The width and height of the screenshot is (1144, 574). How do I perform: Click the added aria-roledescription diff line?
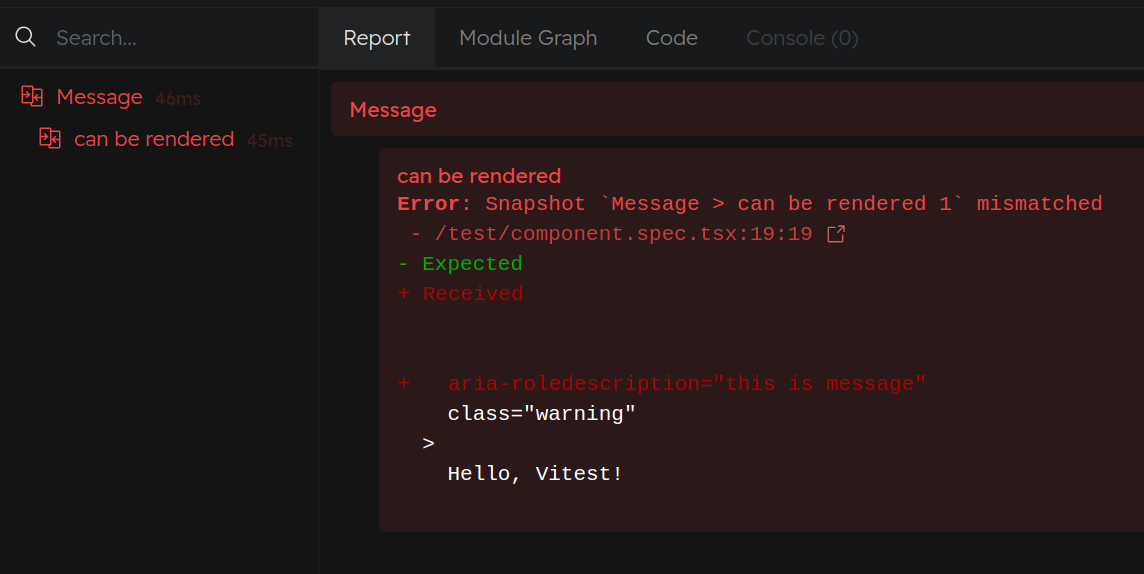[x=662, y=384]
